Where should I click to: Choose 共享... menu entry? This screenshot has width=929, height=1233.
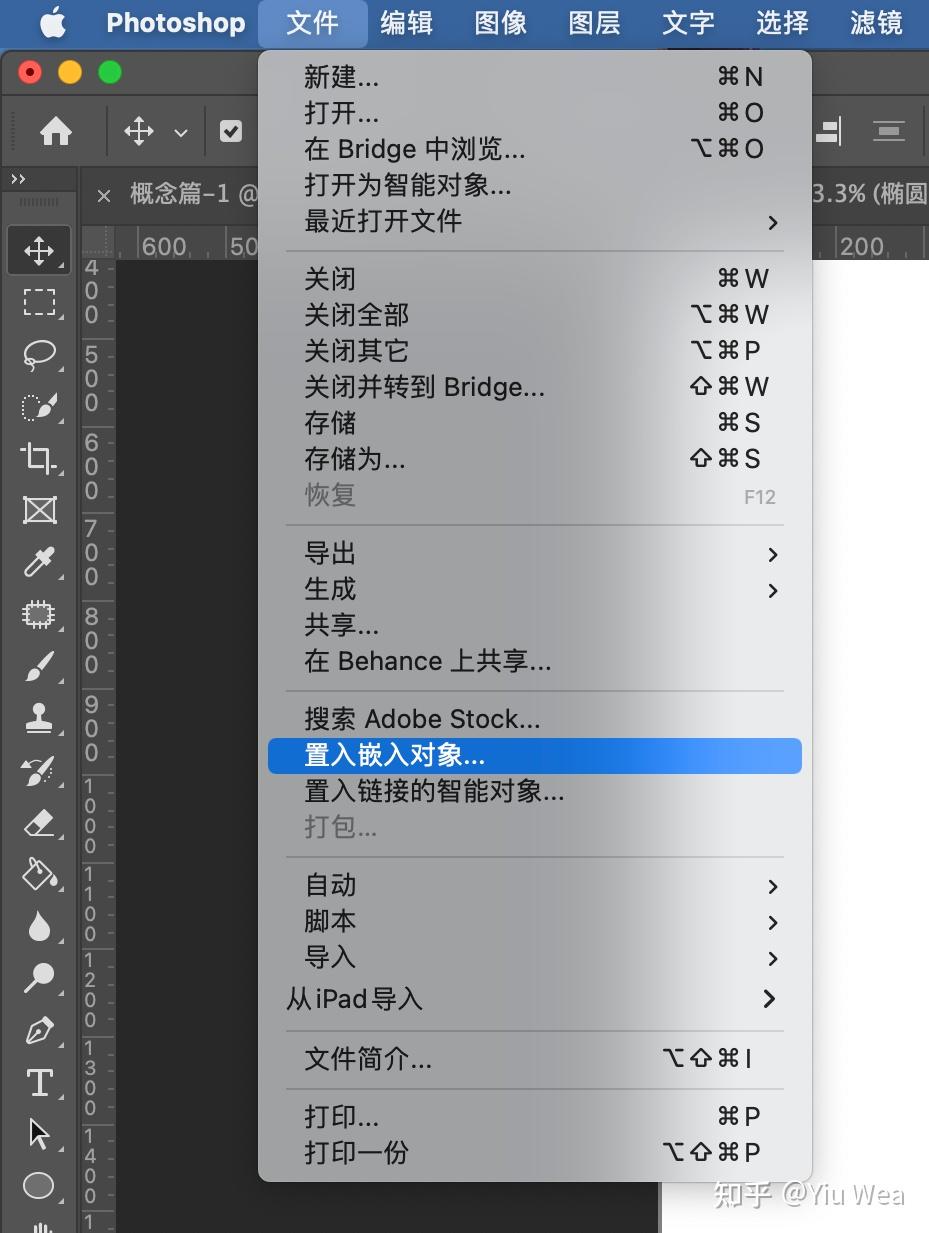pos(535,625)
